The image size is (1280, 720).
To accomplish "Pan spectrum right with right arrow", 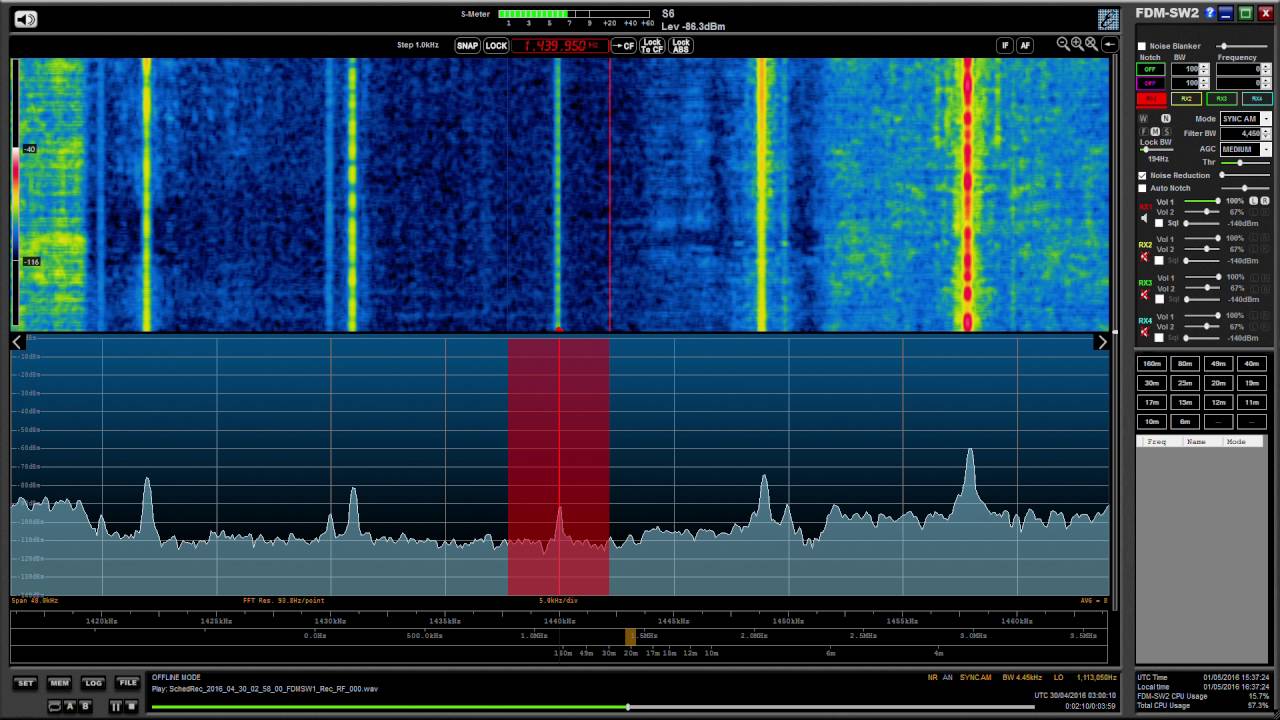I will (1102, 342).
